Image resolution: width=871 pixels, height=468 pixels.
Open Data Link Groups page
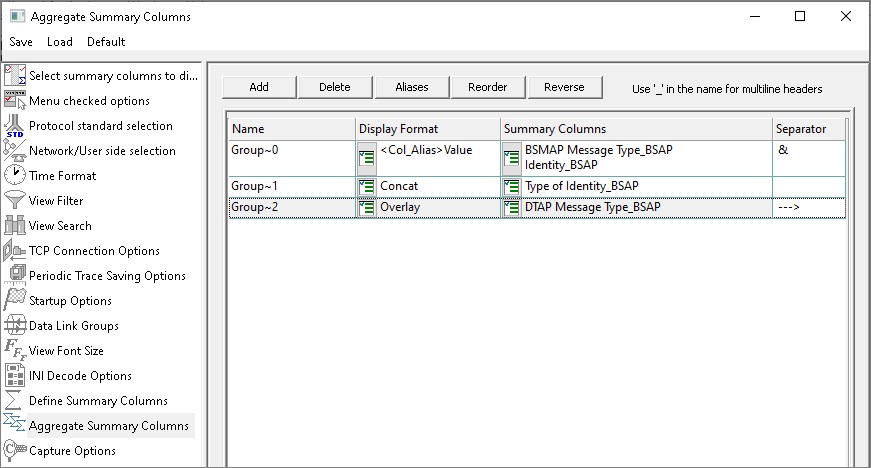74,325
